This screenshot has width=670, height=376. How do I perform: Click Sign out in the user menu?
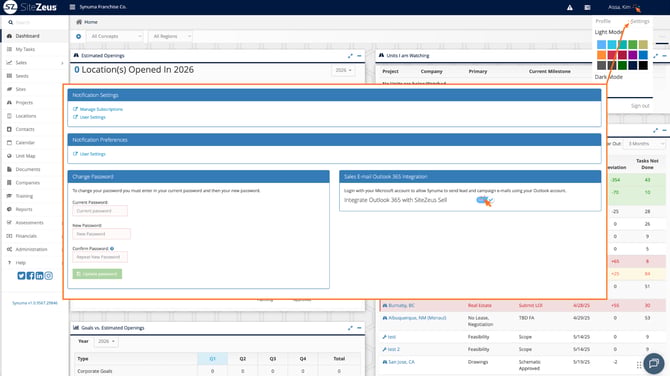point(640,106)
